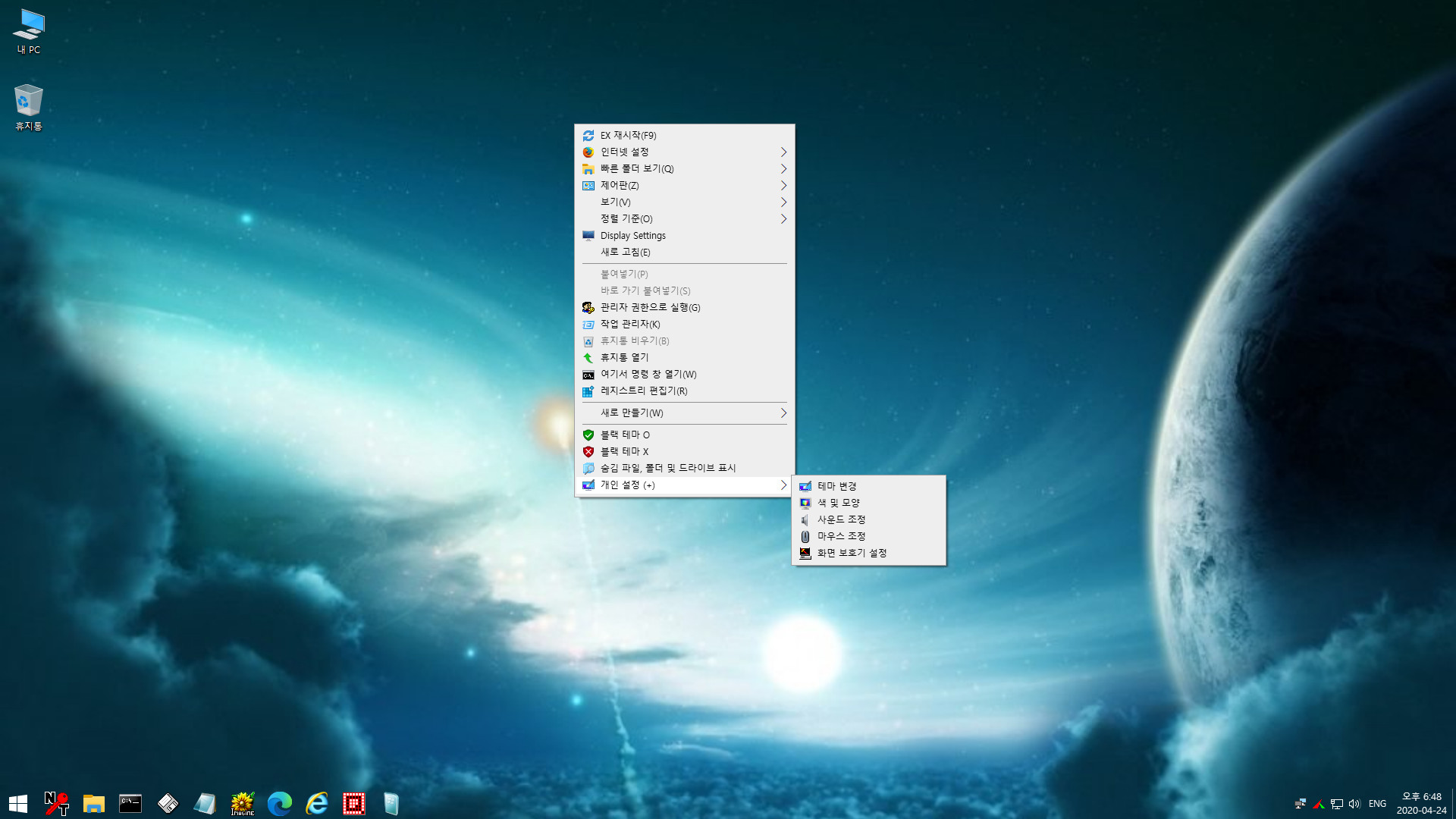Select 여기서 명령 창 열기(W) entry
Image resolution: width=1456 pixels, height=819 pixels.
point(685,375)
